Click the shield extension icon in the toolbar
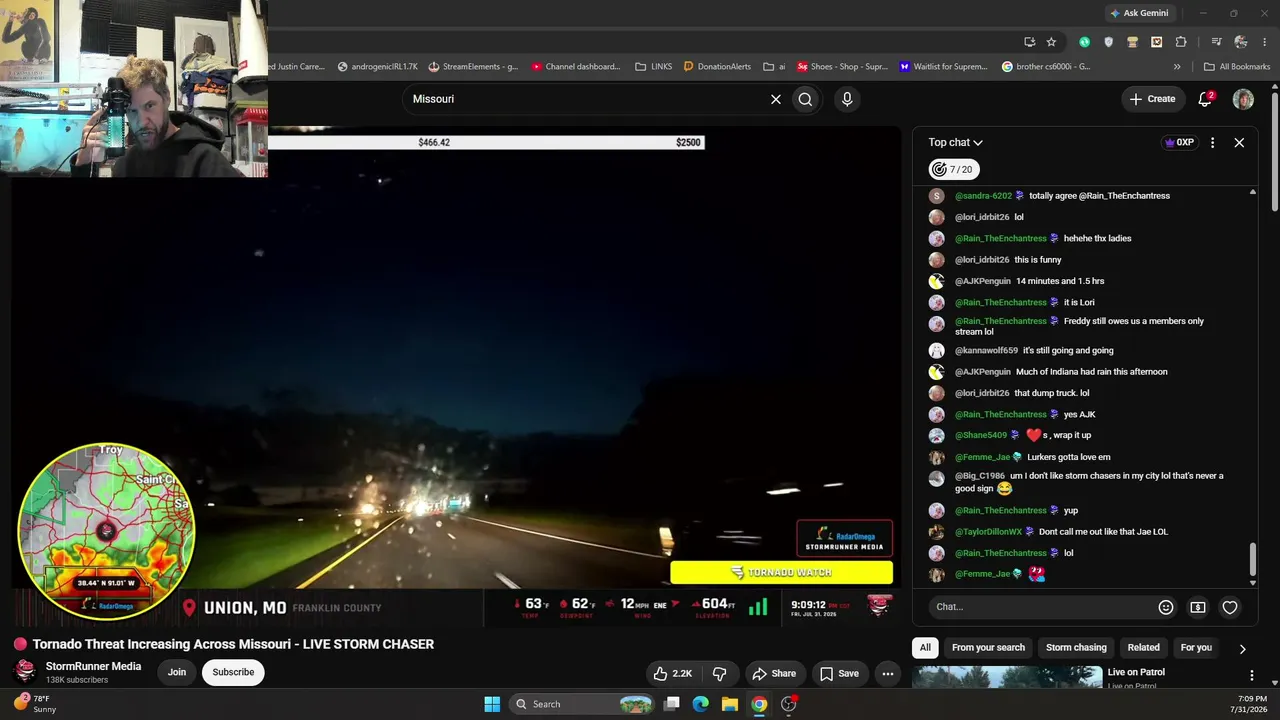 [1108, 42]
